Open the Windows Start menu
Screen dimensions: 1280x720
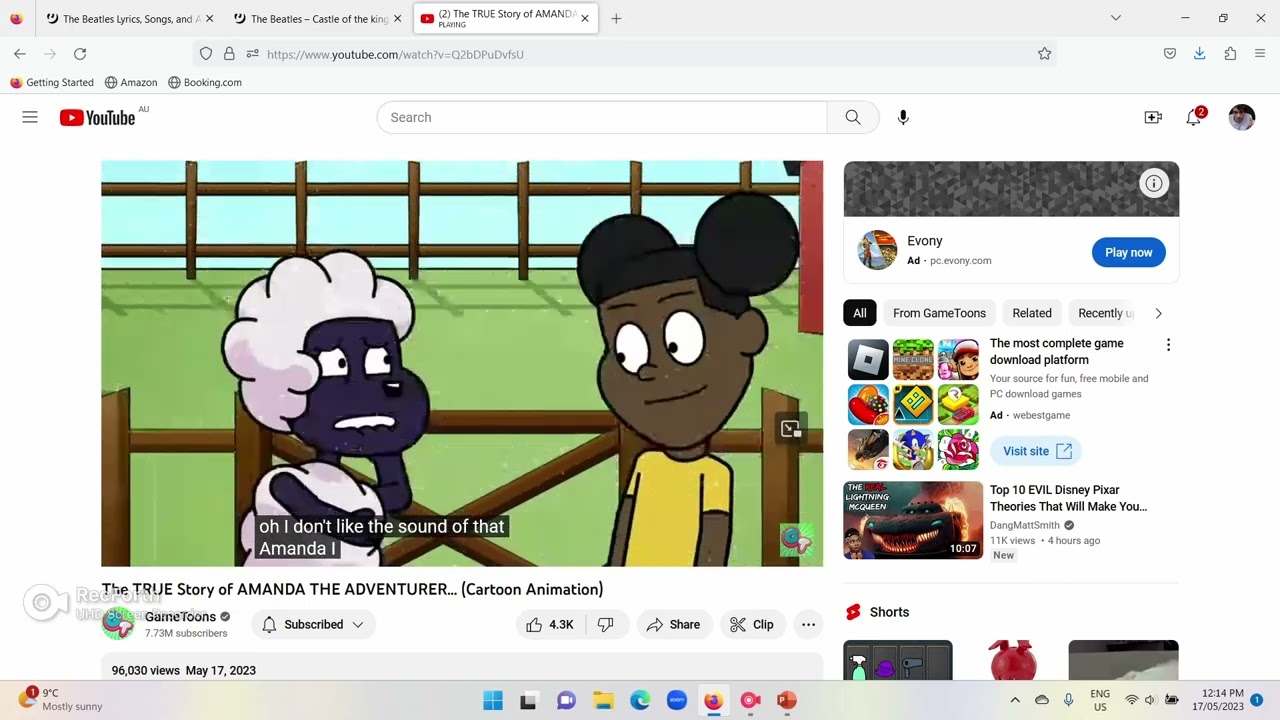[x=493, y=700]
